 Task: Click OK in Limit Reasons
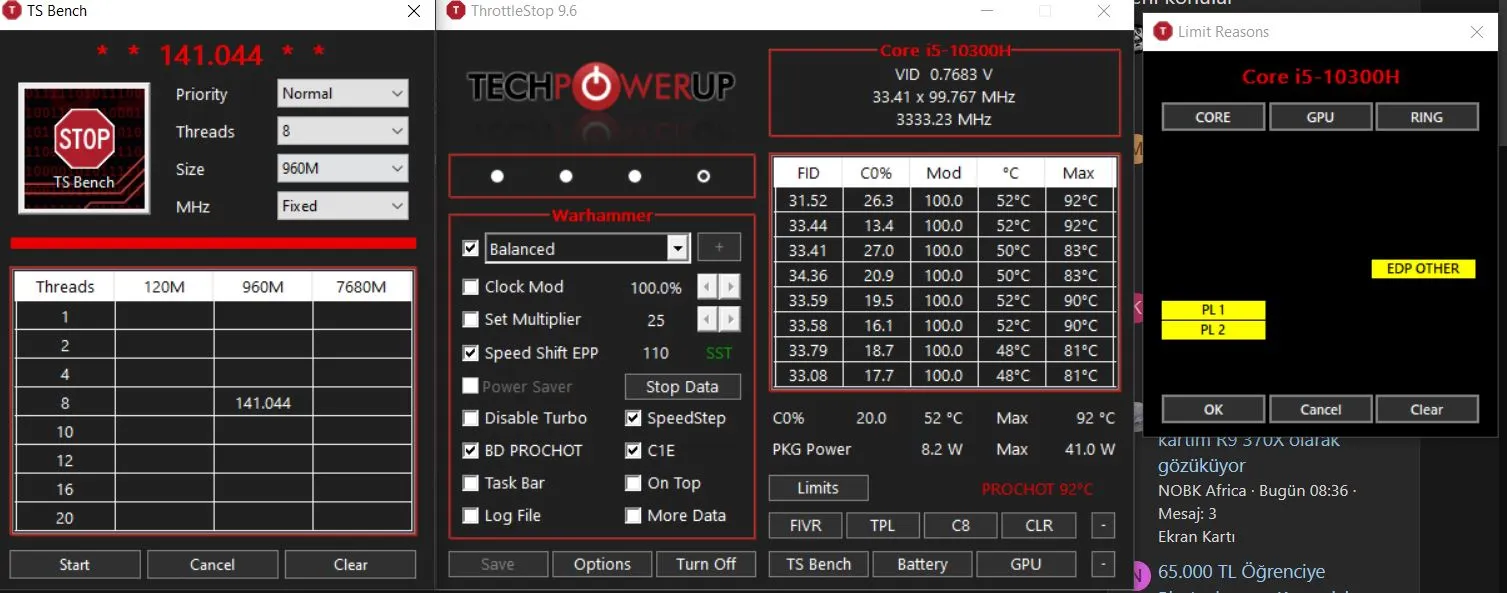tap(1213, 409)
